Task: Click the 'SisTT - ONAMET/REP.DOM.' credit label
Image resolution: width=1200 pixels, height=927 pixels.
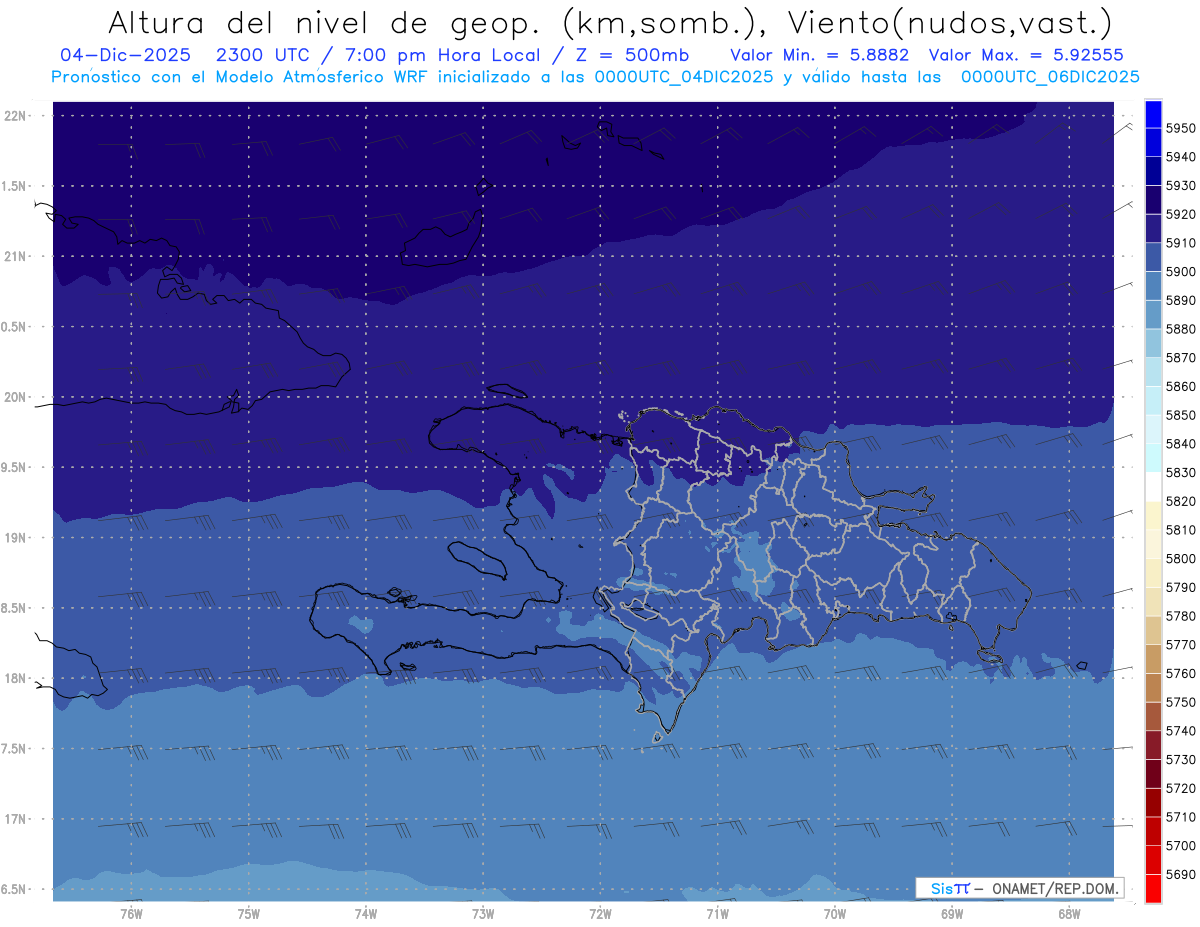Action: (1020, 888)
